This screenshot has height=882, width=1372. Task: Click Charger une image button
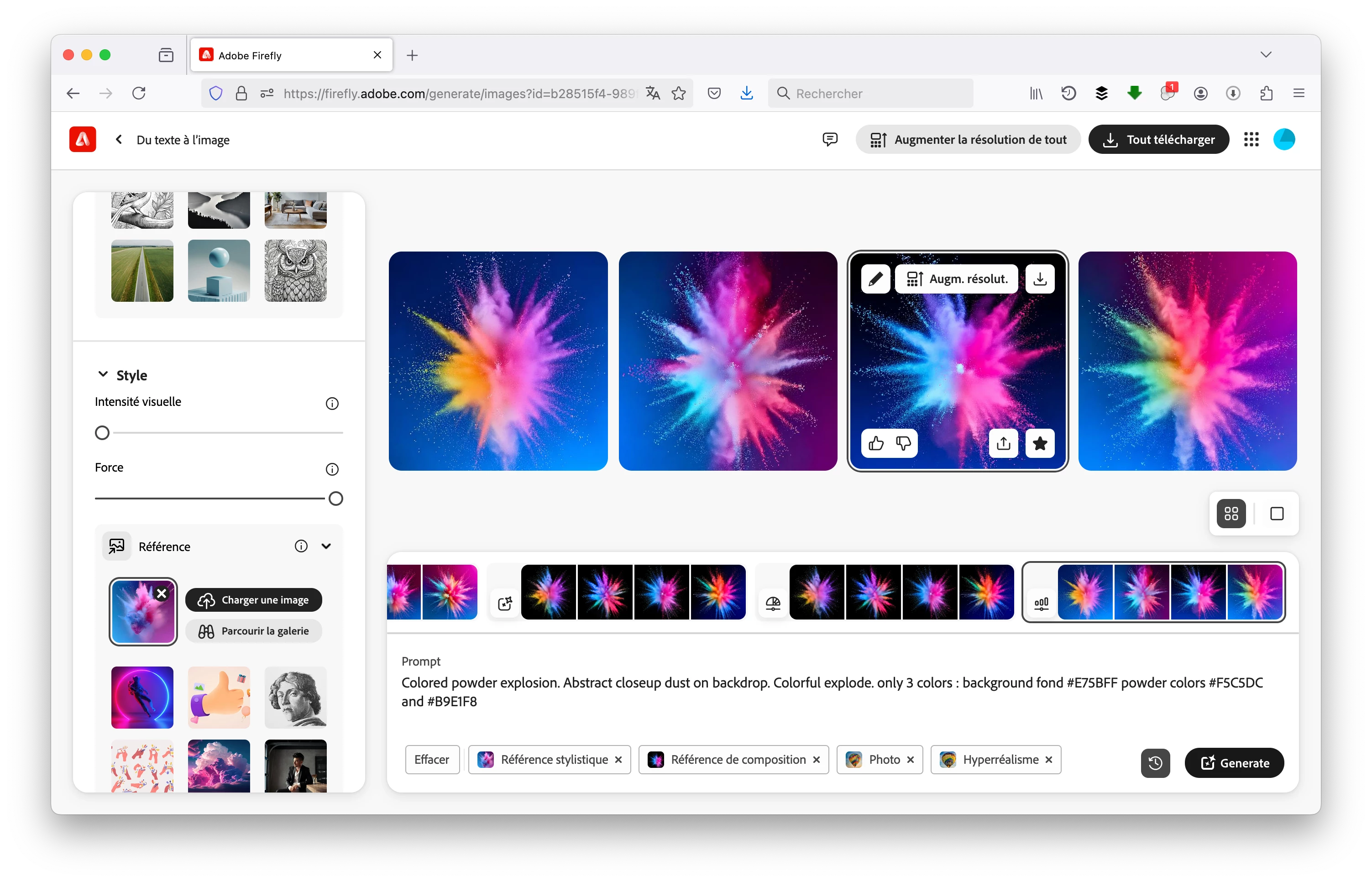(254, 600)
